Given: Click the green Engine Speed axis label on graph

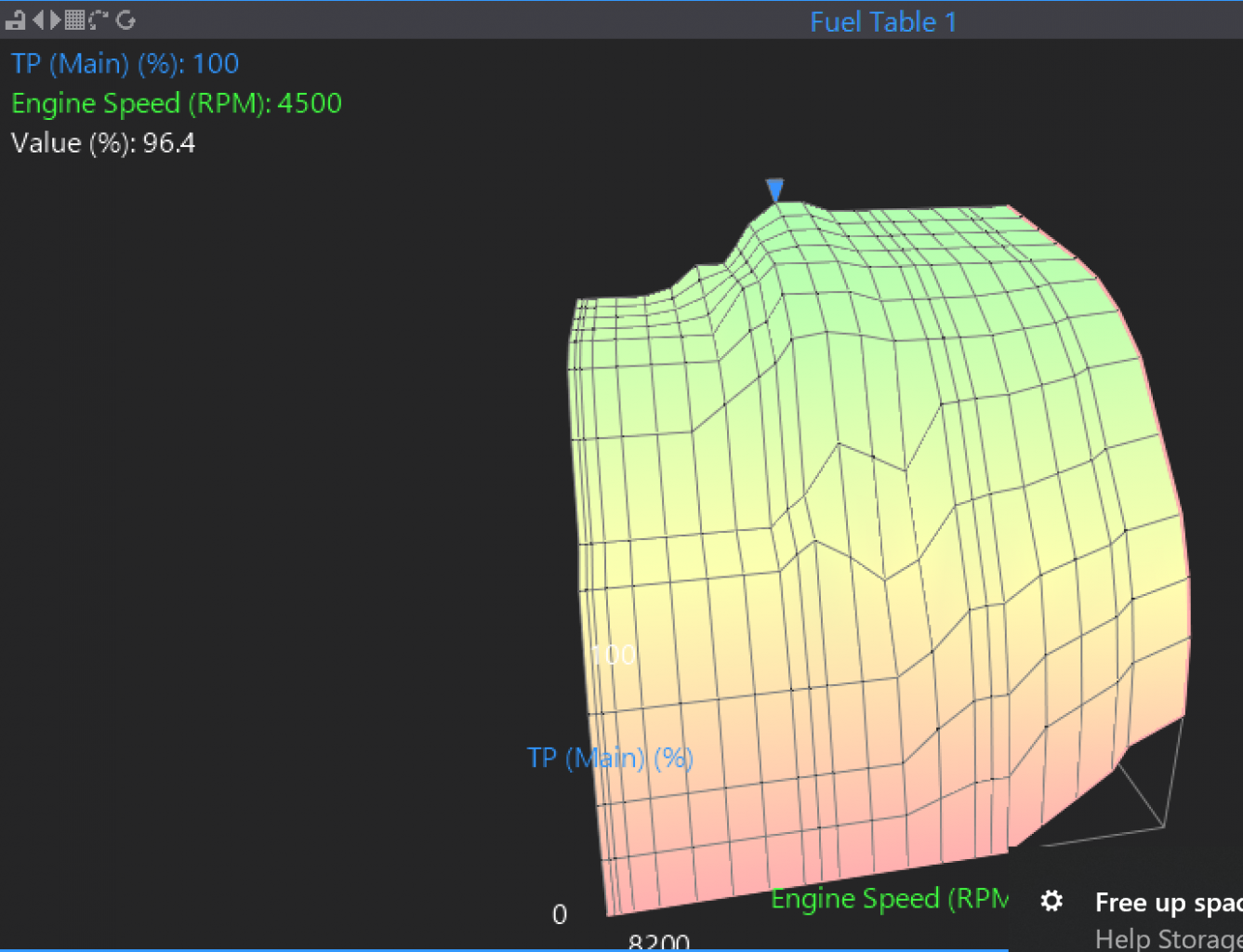Looking at the screenshot, I should coord(889,899).
